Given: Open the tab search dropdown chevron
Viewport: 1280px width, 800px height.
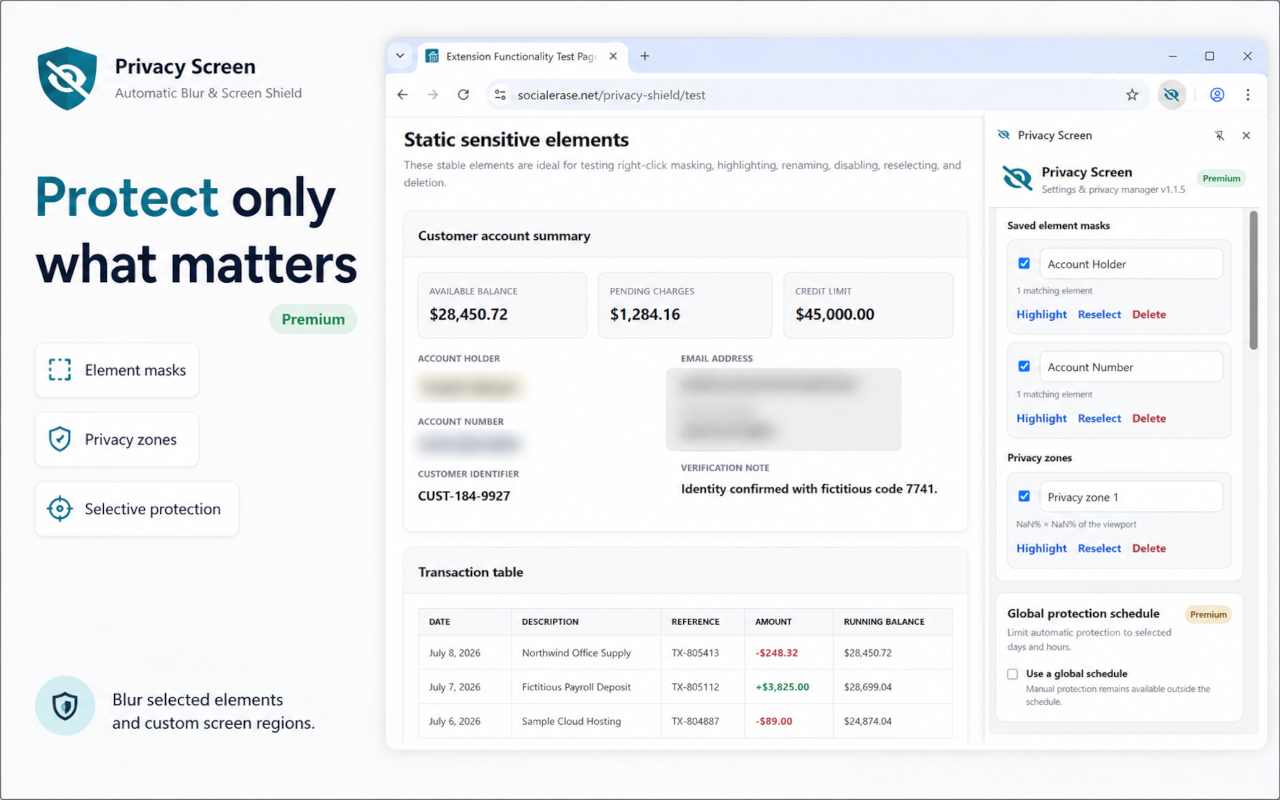Looking at the screenshot, I should (x=400, y=56).
